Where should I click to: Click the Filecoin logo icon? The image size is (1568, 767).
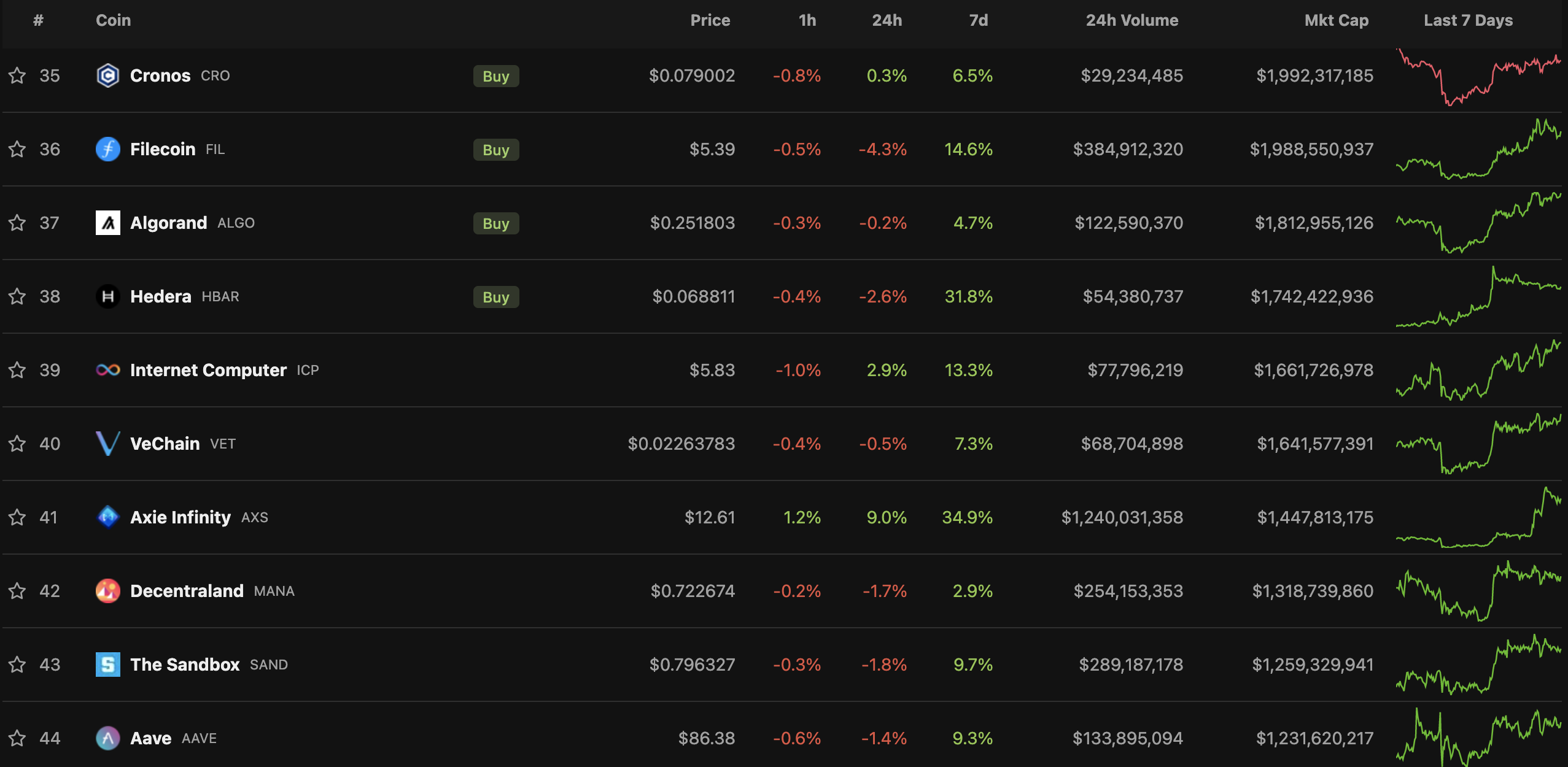108,149
